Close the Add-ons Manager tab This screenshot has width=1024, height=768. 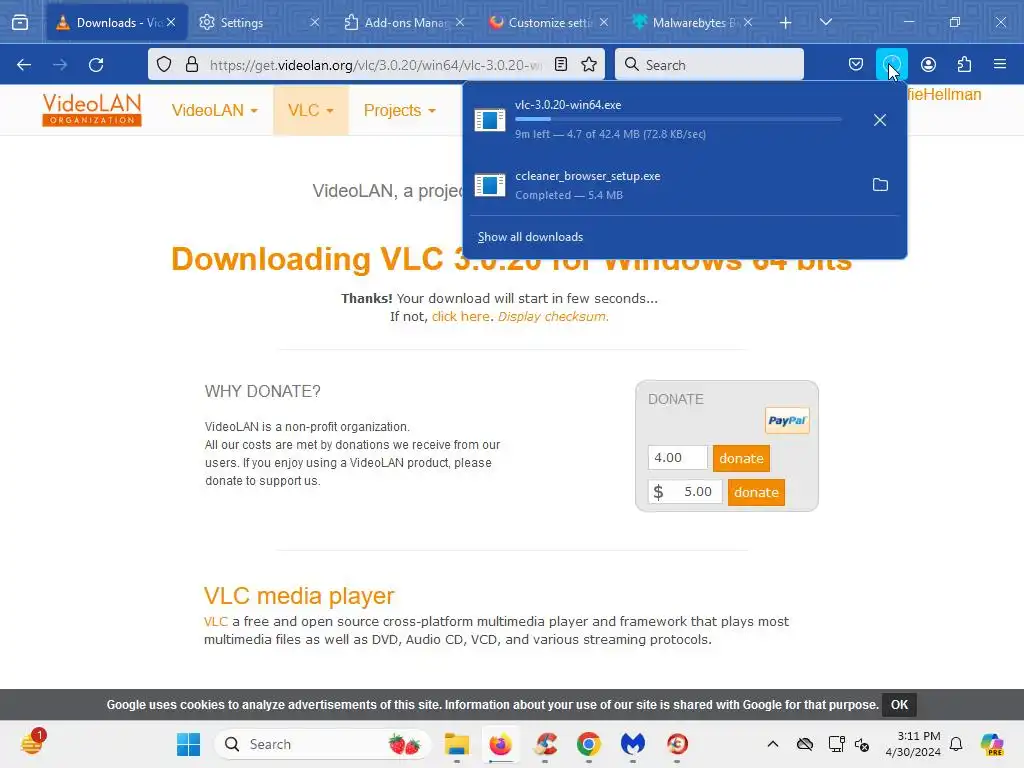(460, 22)
